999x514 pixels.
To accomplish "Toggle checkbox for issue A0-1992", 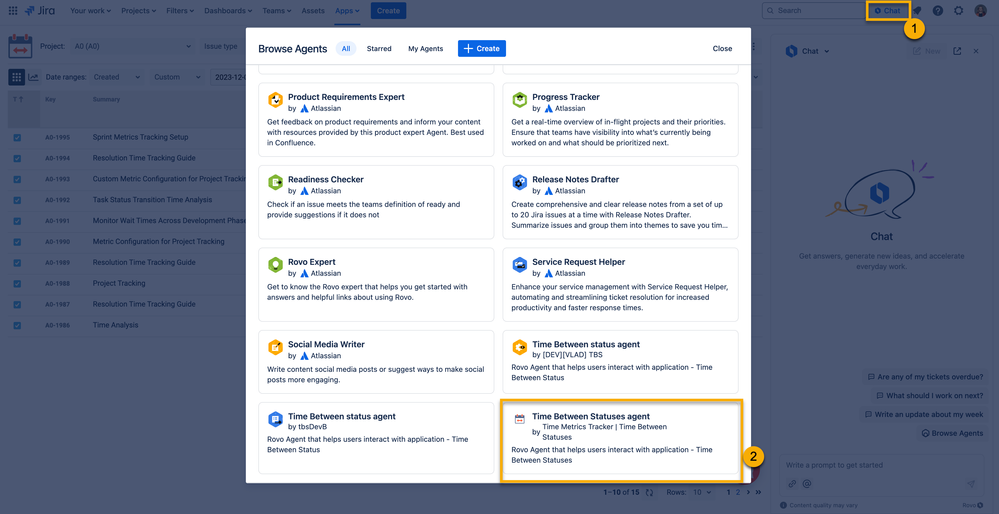I will (x=17, y=200).
